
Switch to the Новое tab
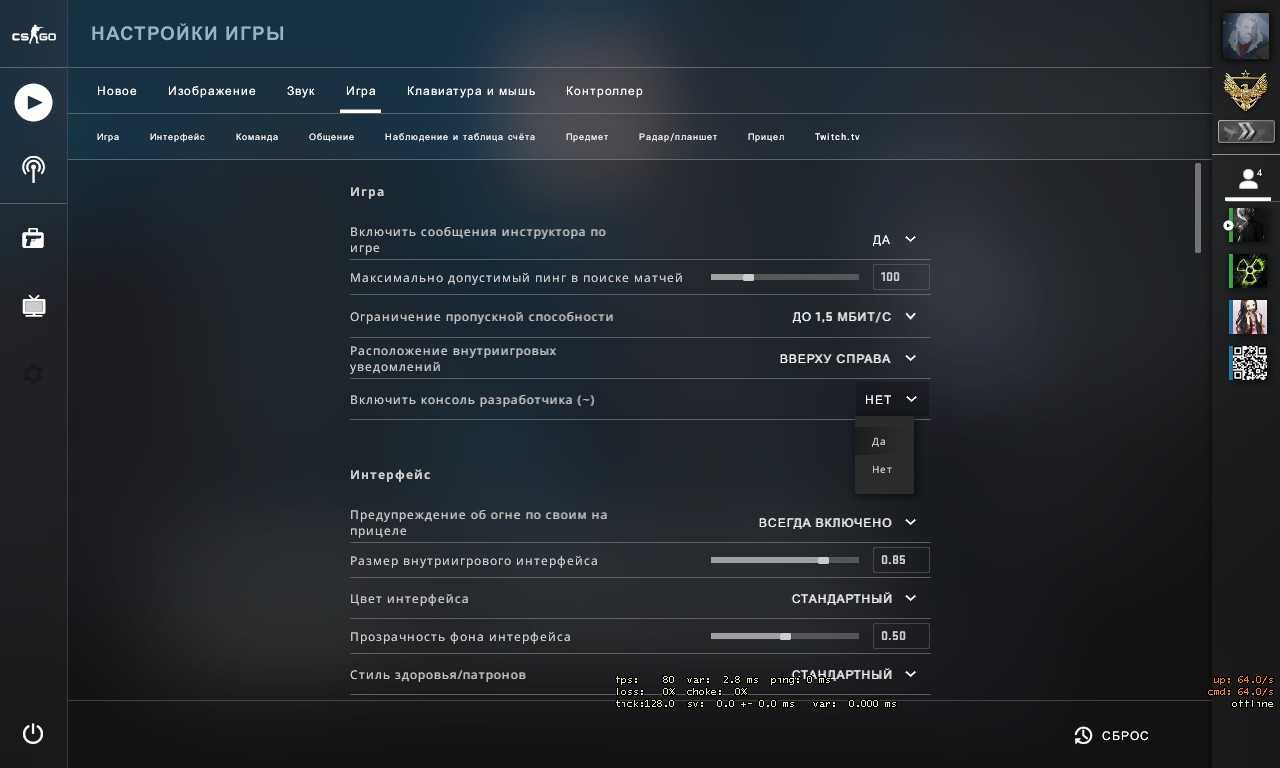(x=117, y=91)
